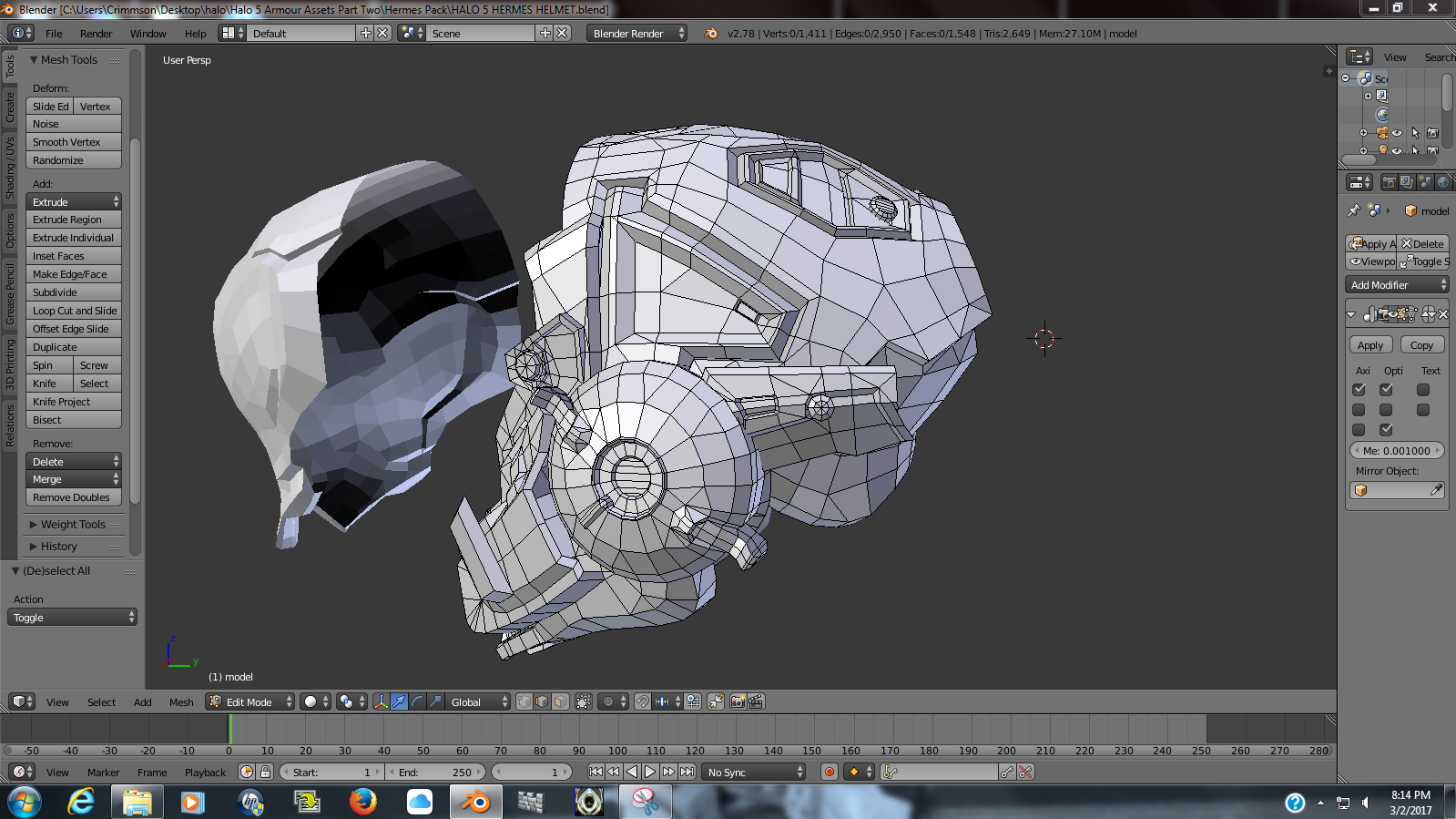Switch to face select mode
This screenshot has width=1456, height=819.
[560, 701]
